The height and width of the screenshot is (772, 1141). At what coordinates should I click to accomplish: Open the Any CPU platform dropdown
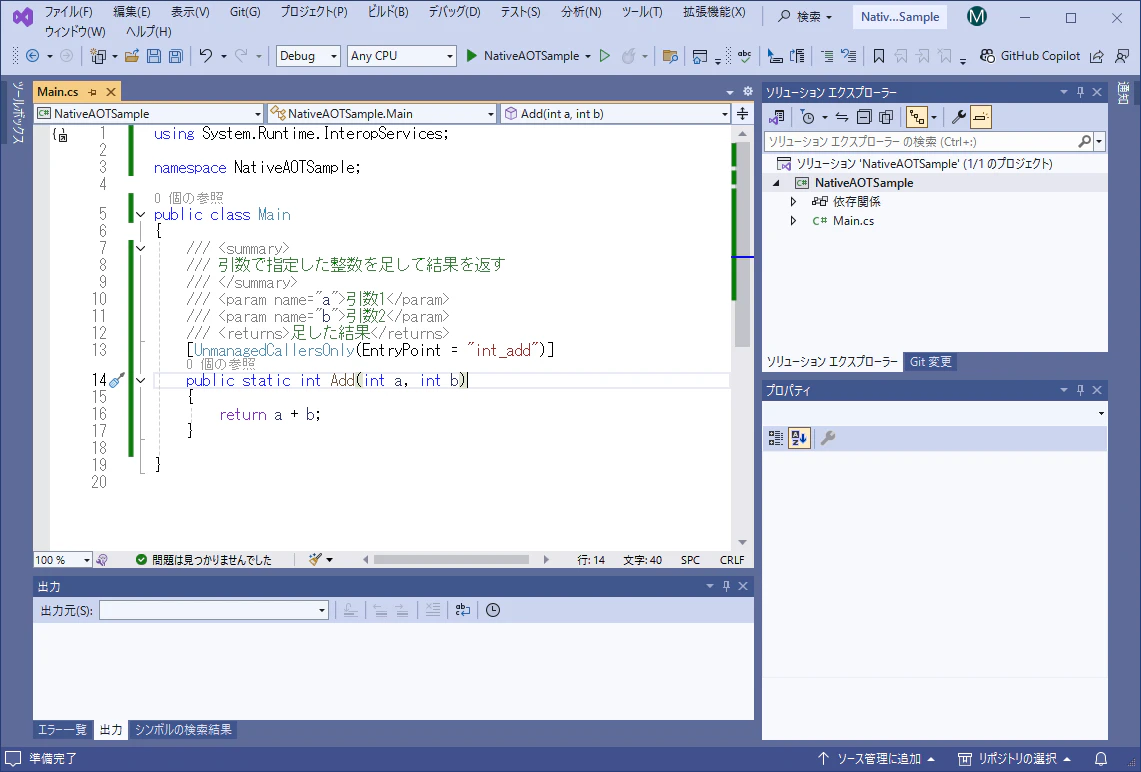pyautogui.click(x=402, y=56)
